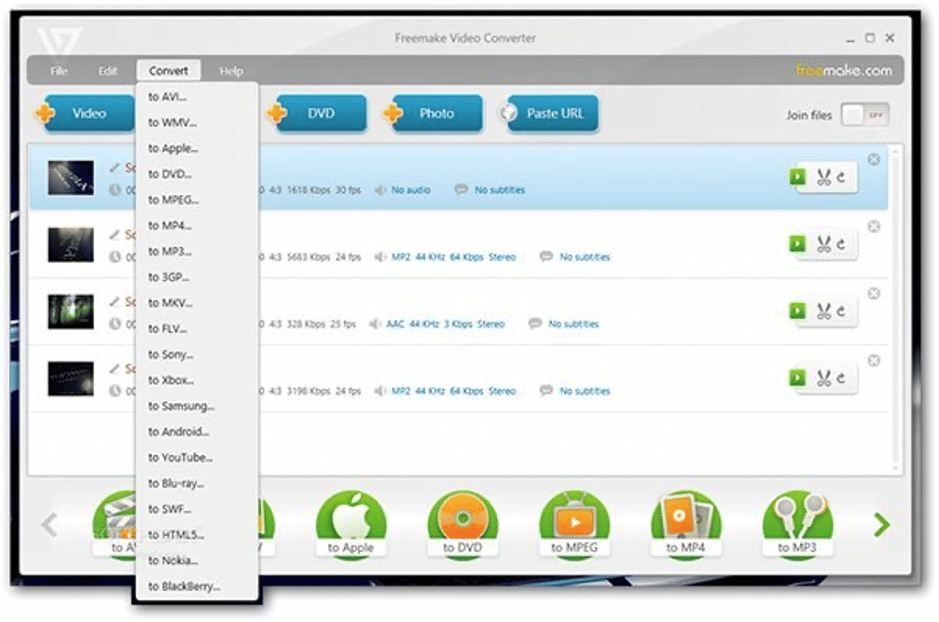939x622 pixels.
Task: Select the 'to Apple' output format icon
Action: 350,521
